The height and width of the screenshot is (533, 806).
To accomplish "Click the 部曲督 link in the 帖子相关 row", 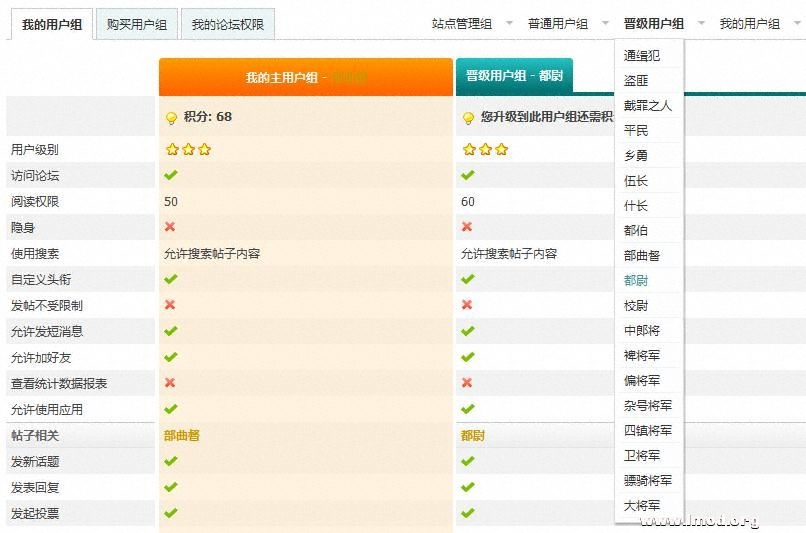I will (x=182, y=436).
